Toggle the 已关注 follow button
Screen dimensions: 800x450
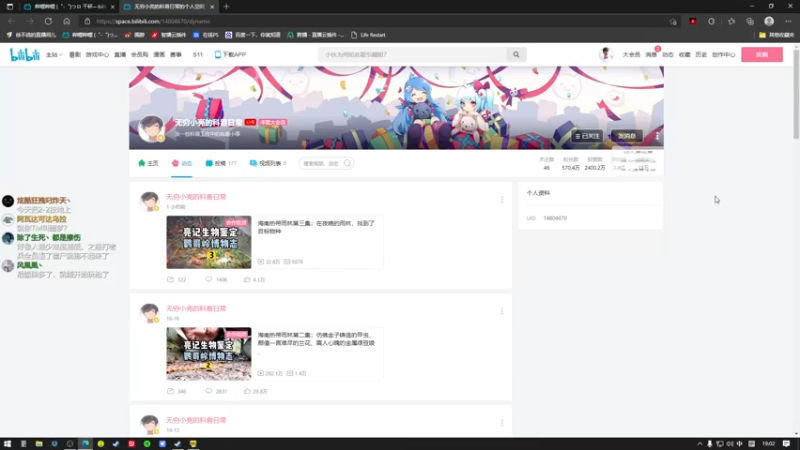click(x=587, y=136)
